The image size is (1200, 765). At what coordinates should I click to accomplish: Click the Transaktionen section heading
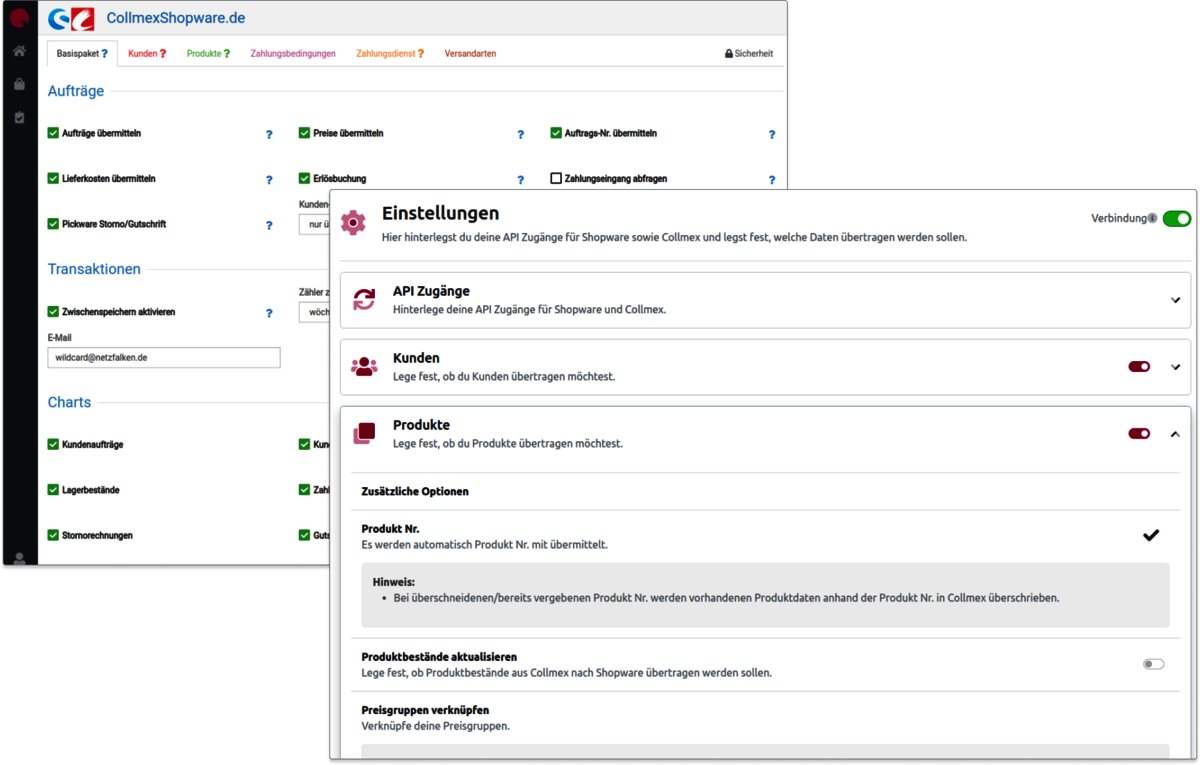coord(94,269)
